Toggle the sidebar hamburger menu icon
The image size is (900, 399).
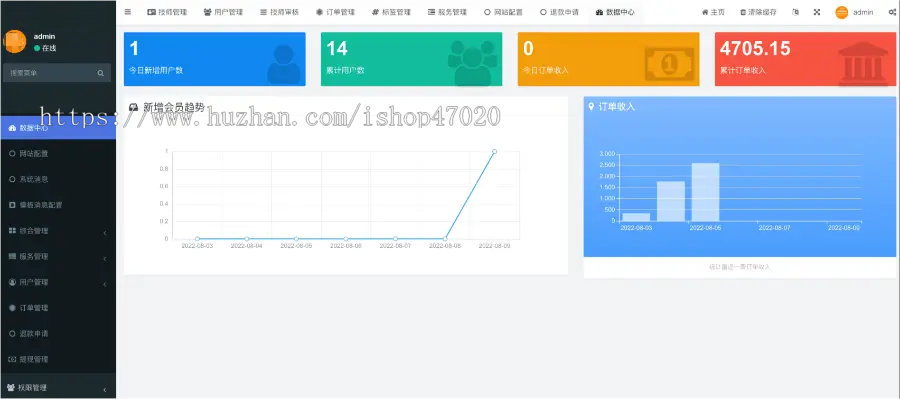coord(127,12)
